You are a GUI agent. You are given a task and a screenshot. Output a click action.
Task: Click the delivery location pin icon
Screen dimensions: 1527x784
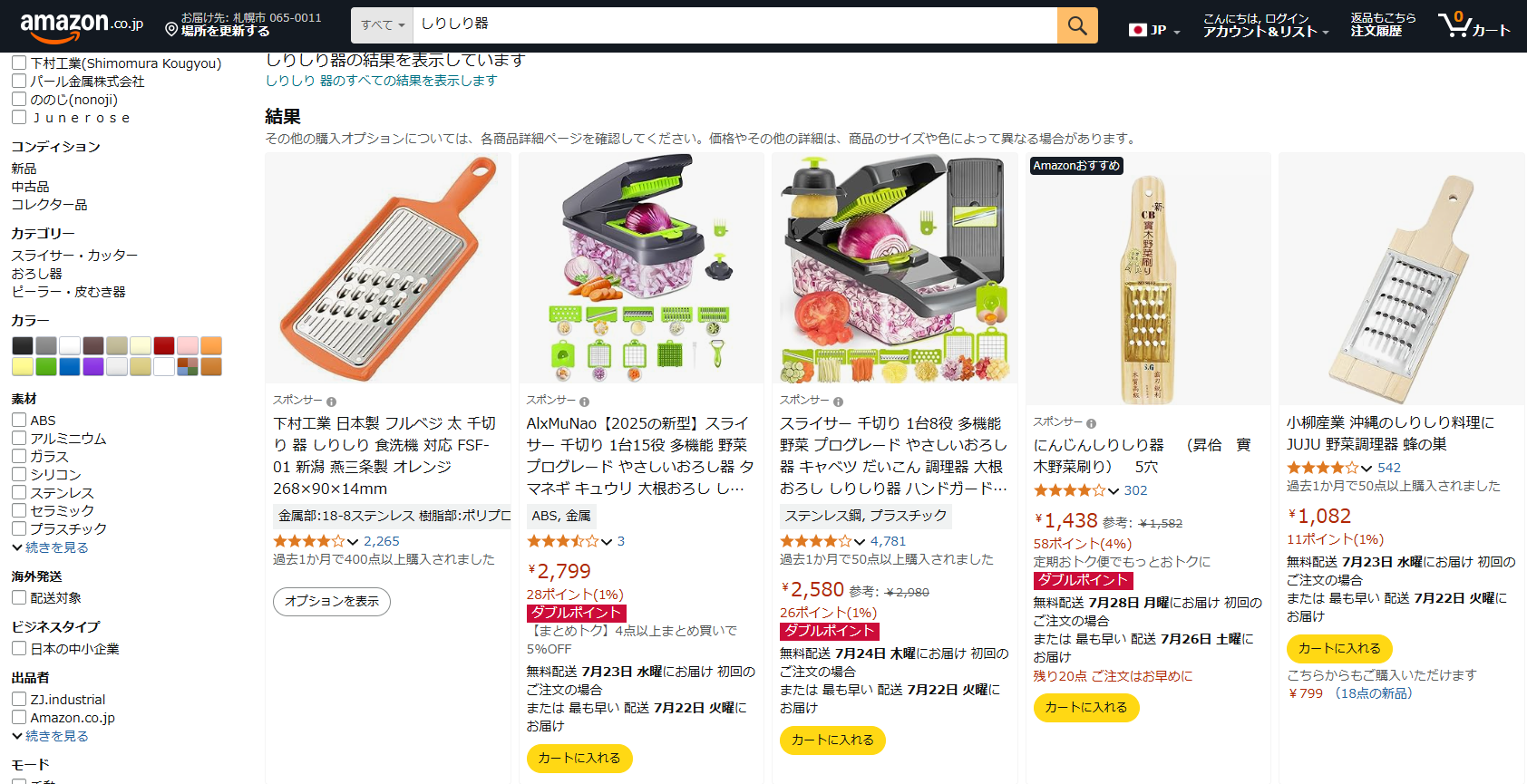coord(171,30)
